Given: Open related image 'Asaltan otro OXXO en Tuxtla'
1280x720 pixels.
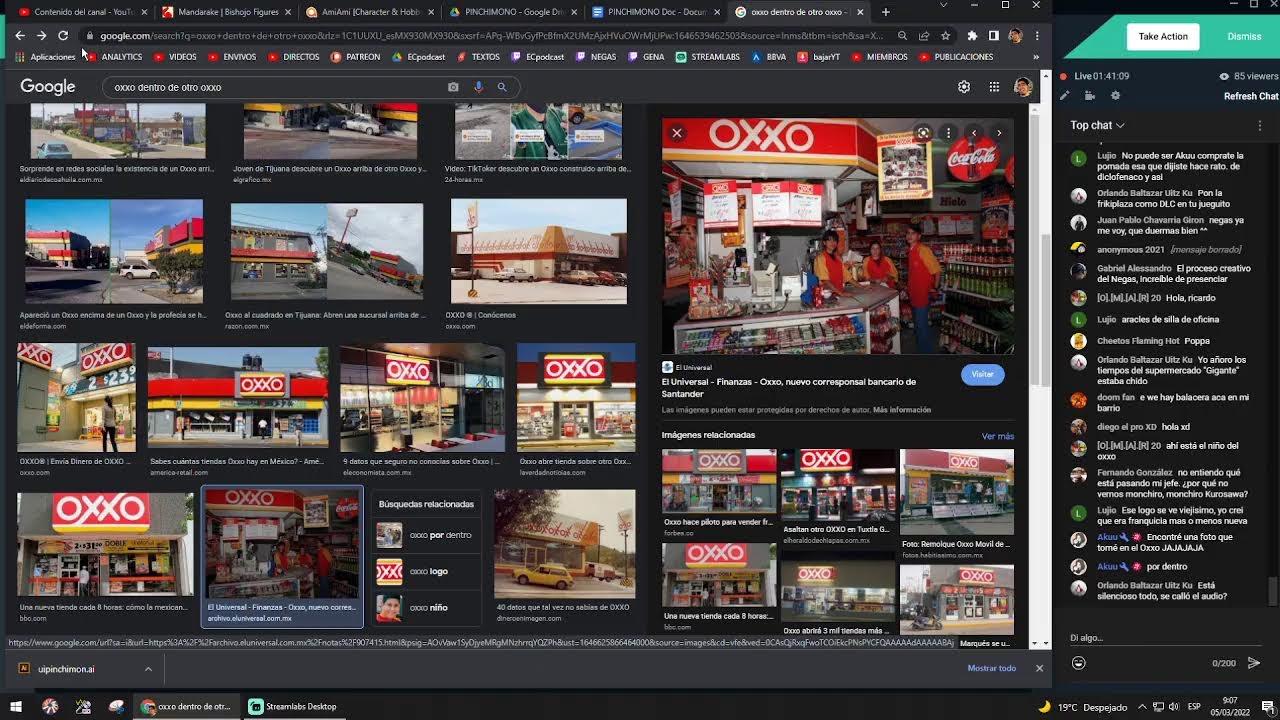Looking at the screenshot, I should (x=838, y=486).
